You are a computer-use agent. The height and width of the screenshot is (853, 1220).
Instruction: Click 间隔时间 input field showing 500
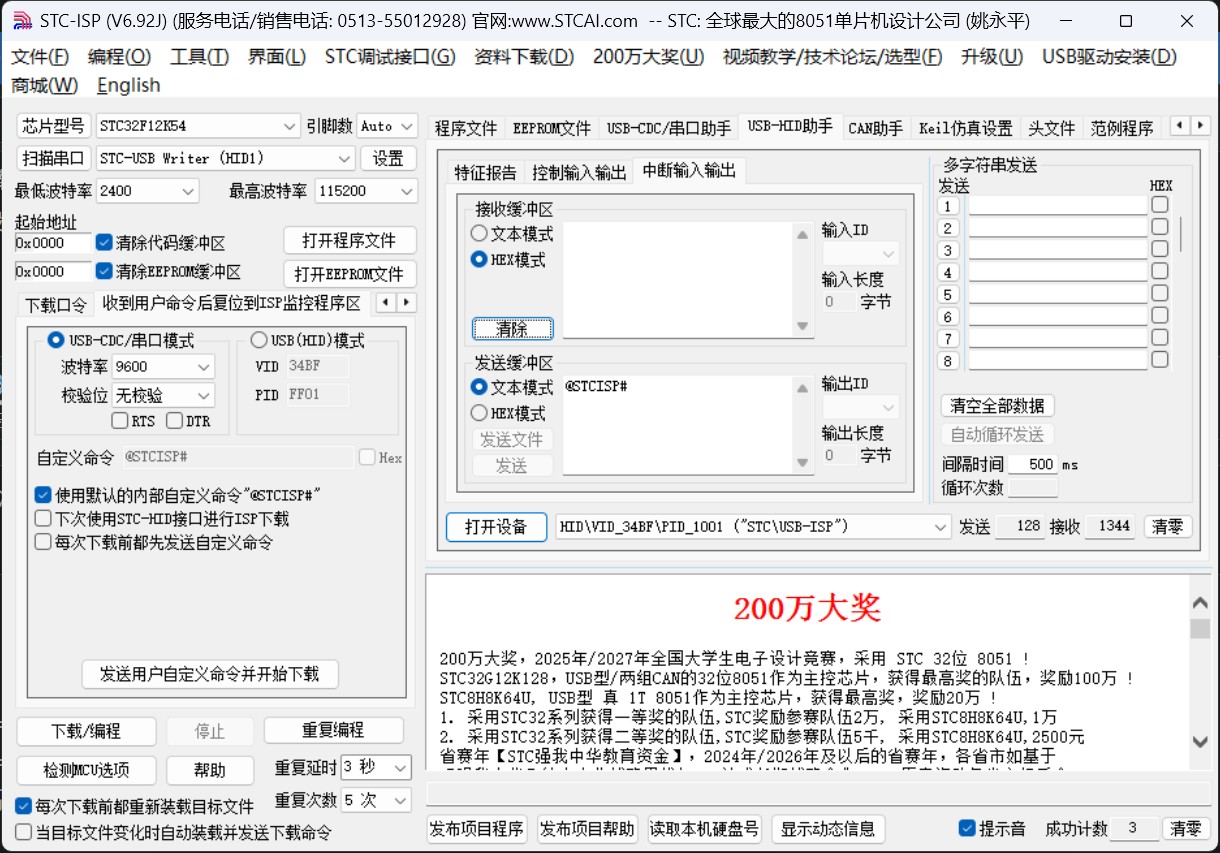pos(1032,465)
